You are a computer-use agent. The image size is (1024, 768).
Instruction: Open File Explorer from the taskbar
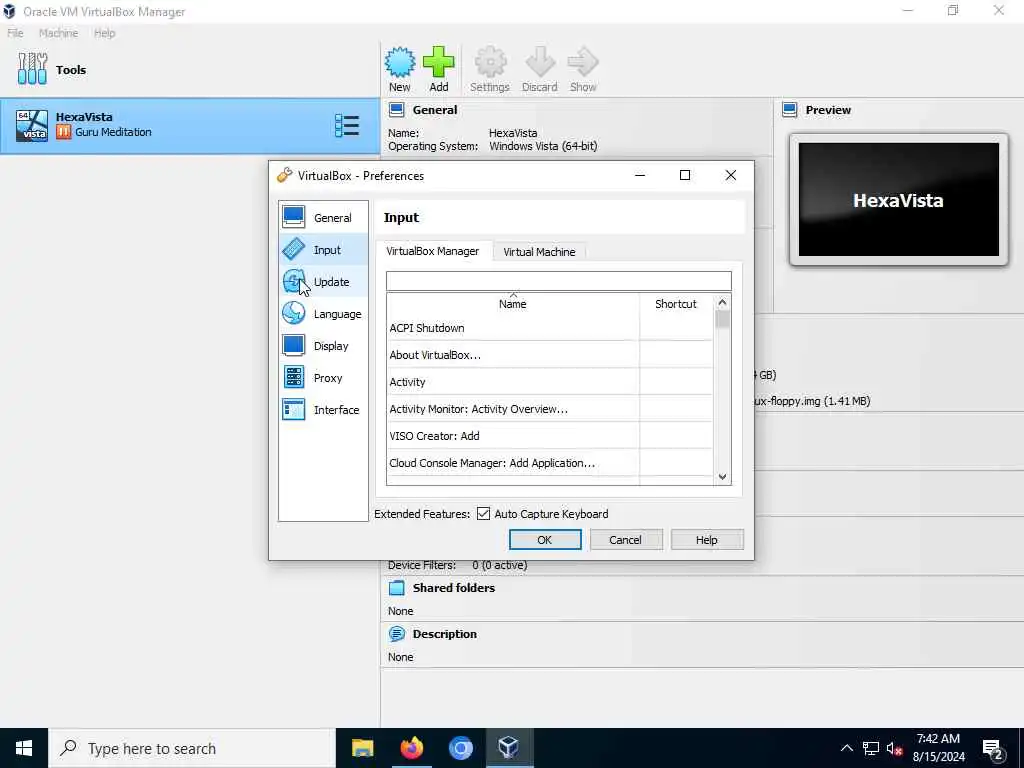[x=362, y=748]
